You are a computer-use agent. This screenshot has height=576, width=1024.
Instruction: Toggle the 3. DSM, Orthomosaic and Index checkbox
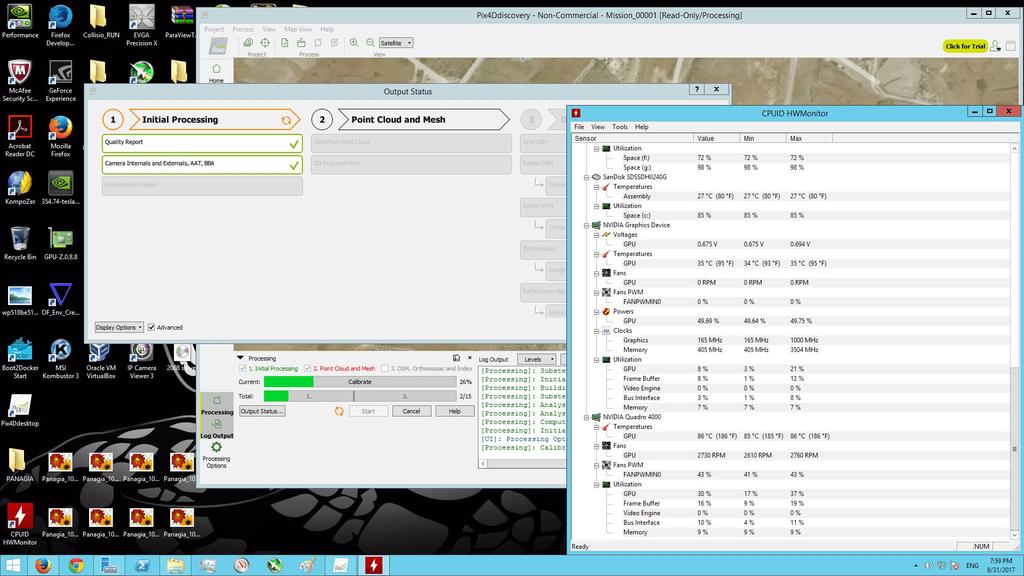385,368
